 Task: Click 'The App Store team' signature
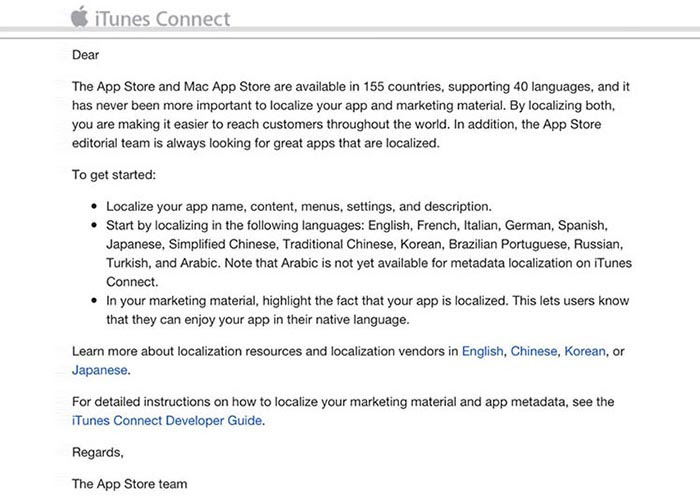tap(129, 484)
